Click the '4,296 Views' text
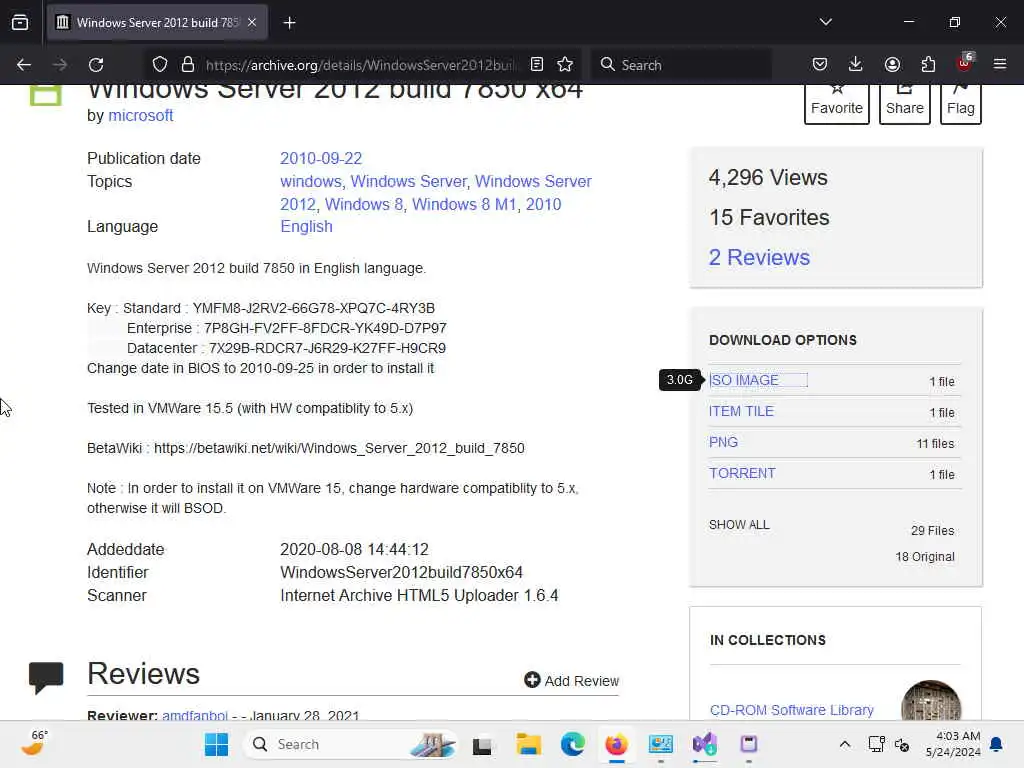 [768, 178]
